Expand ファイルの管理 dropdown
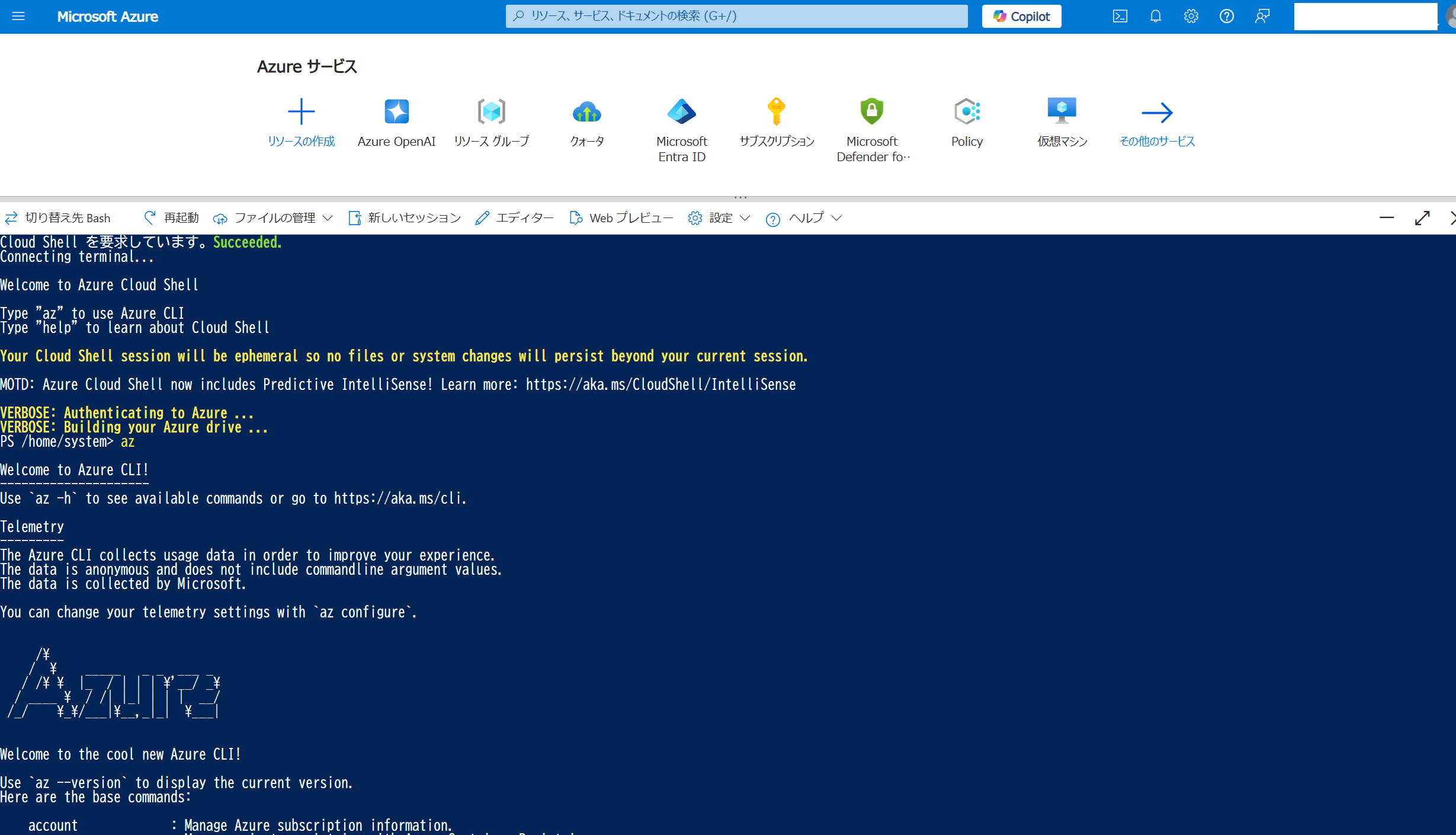 (x=273, y=218)
